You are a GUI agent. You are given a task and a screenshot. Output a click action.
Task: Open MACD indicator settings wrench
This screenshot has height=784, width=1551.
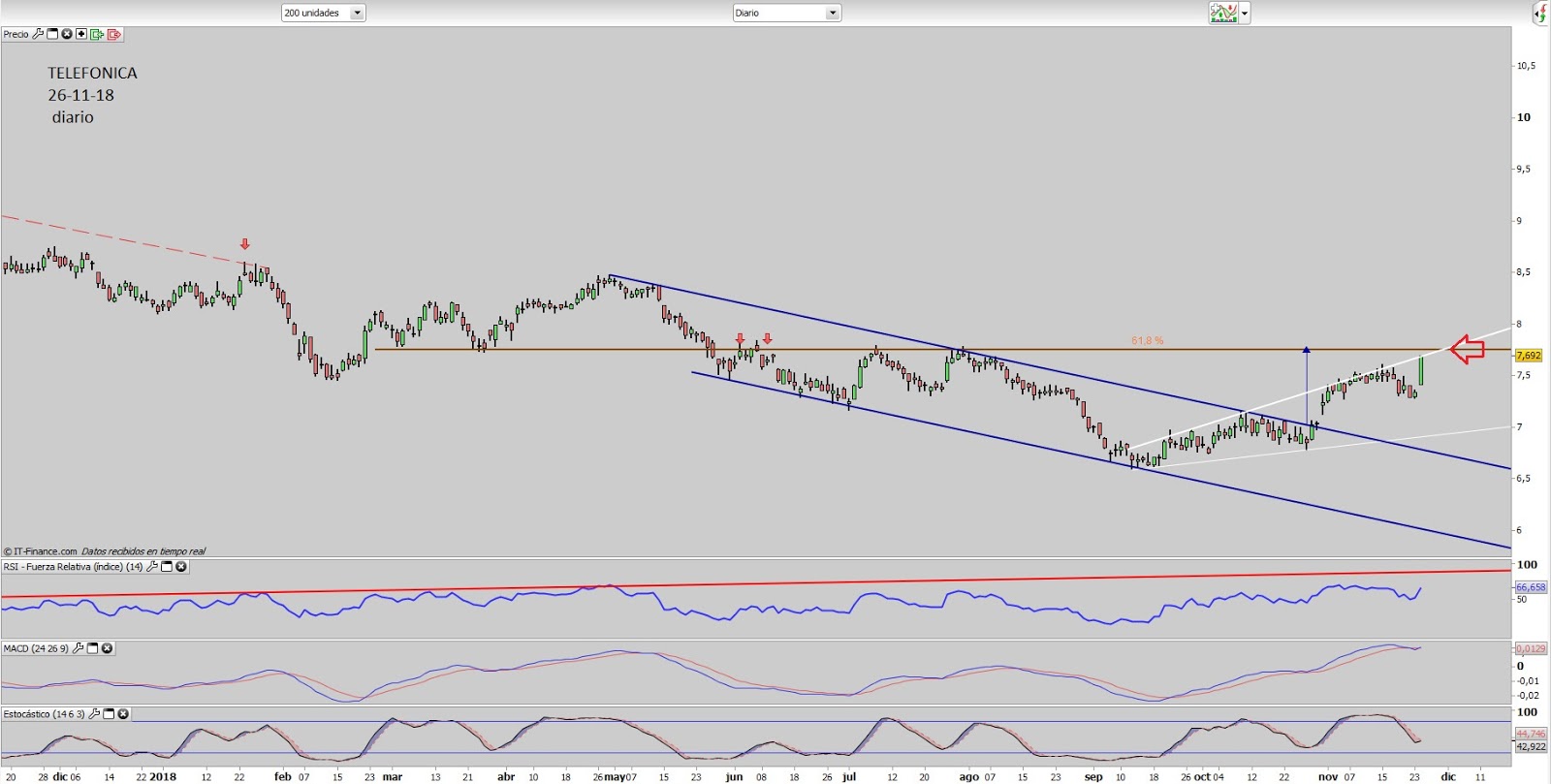tap(79, 648)
